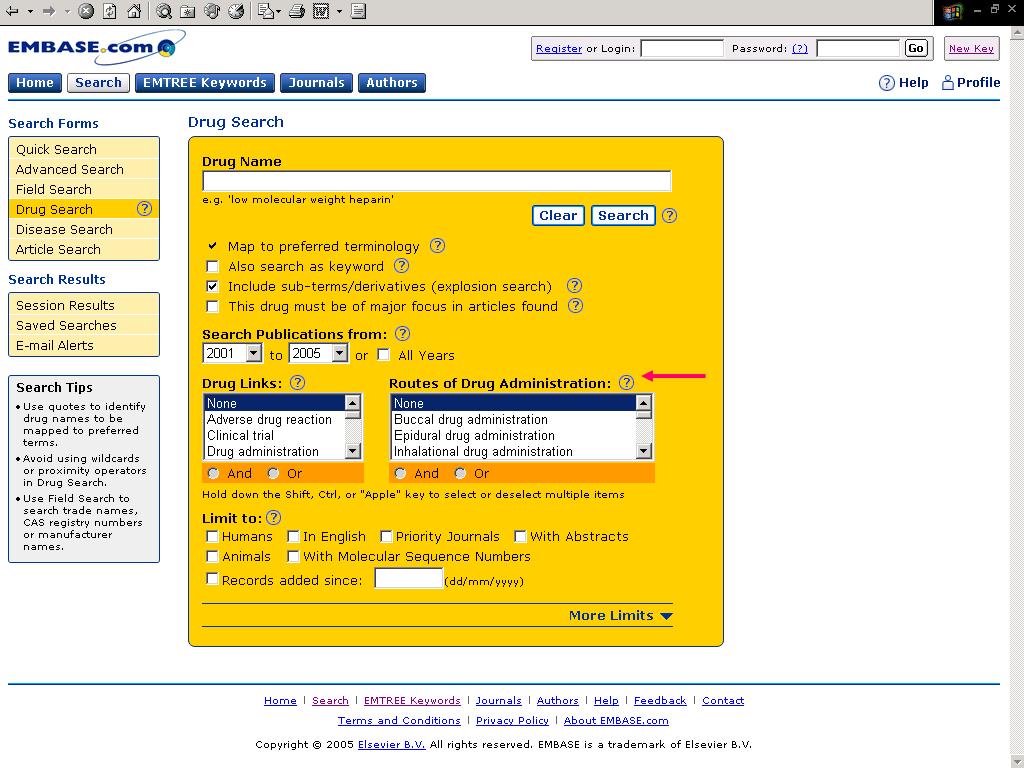1024x768 pixels.
Task: Open the Media icon in toolbar
Action: pyautogui.click(x=212, y=11)
